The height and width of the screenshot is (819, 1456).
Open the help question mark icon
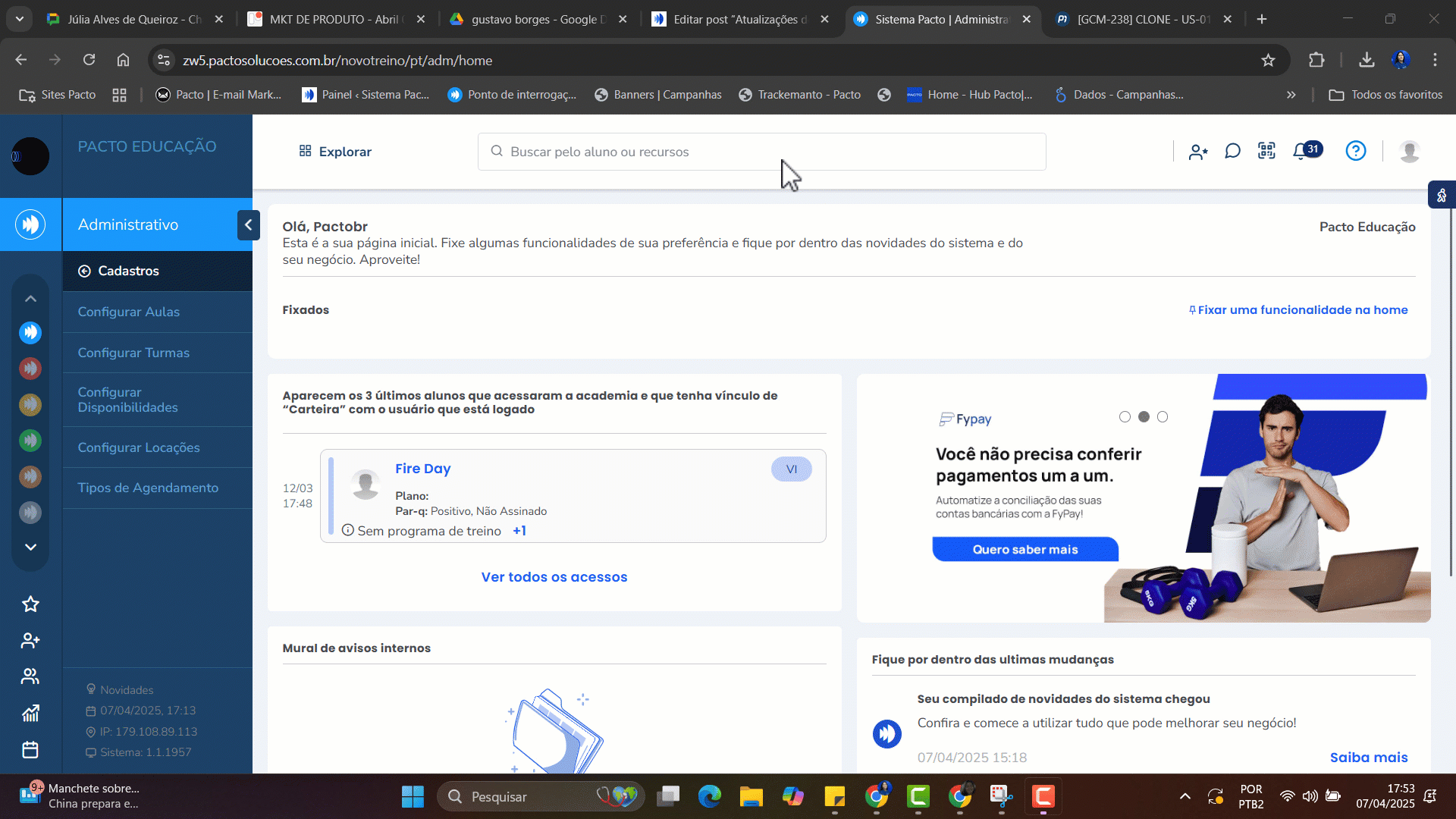[x=1355, y=151]
